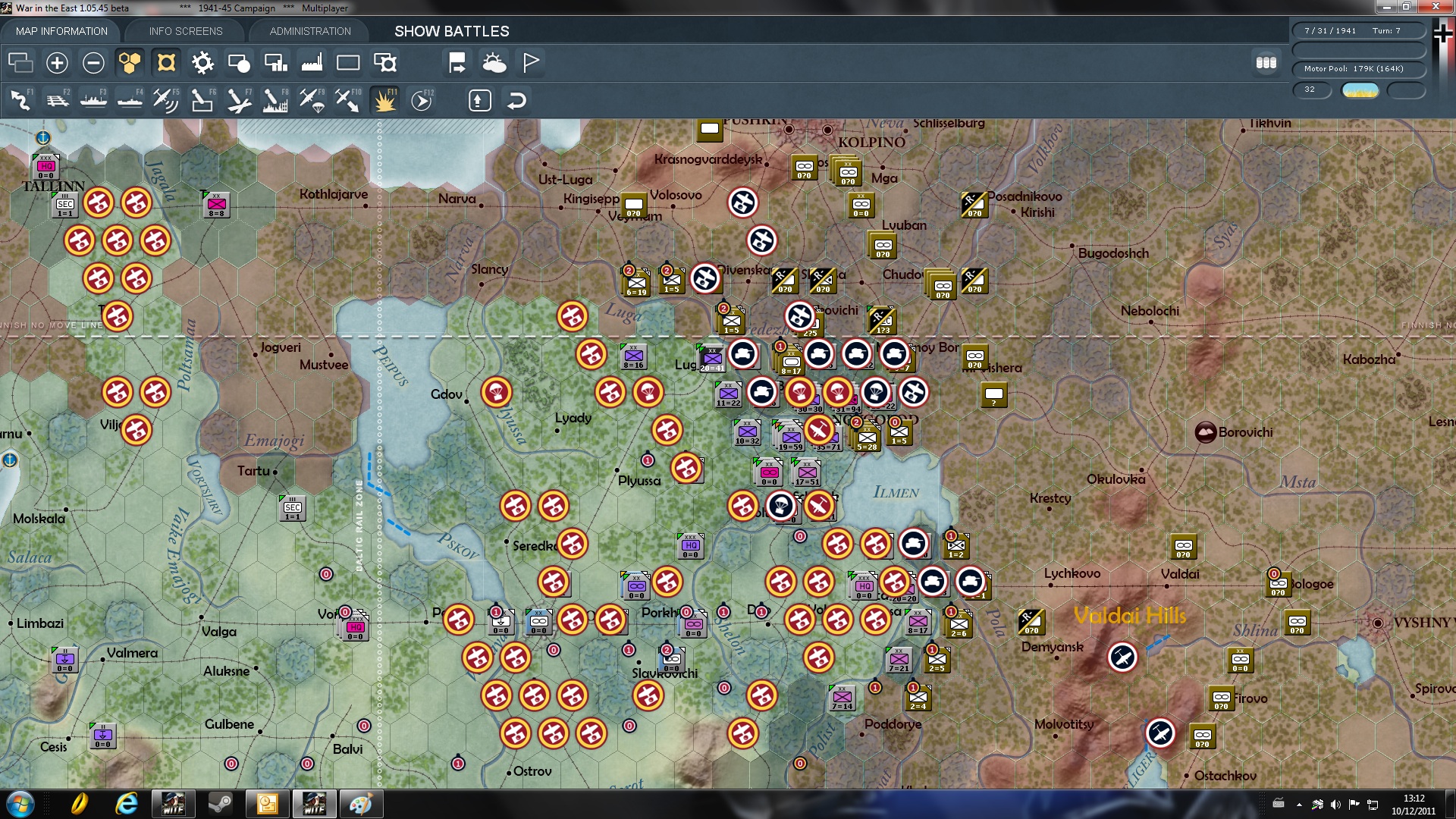
Task: Select the Soviet unit at Valdai
Action: (x=1183, y=546)
